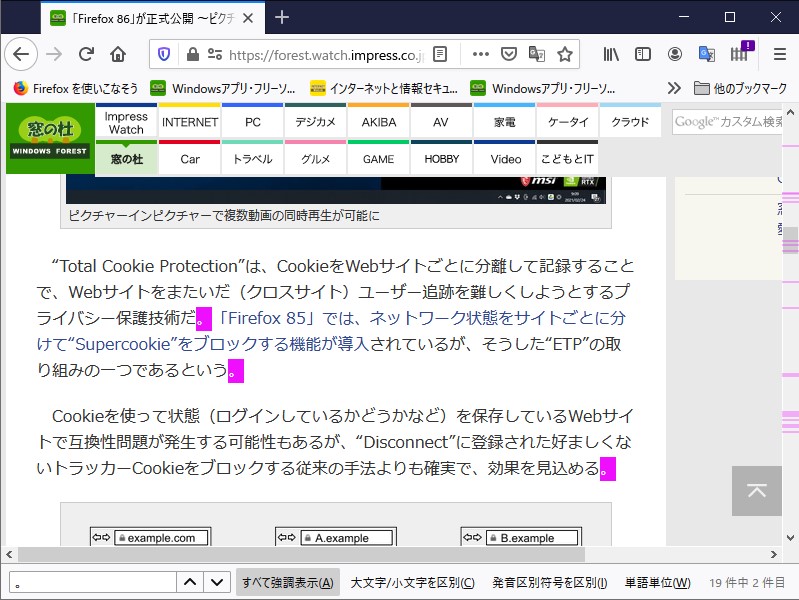Viewport: 799px width, 600px height.
Task: Click horizontal scrollbar right arrow
Action: pyautogui.click(x=774, y=554)
